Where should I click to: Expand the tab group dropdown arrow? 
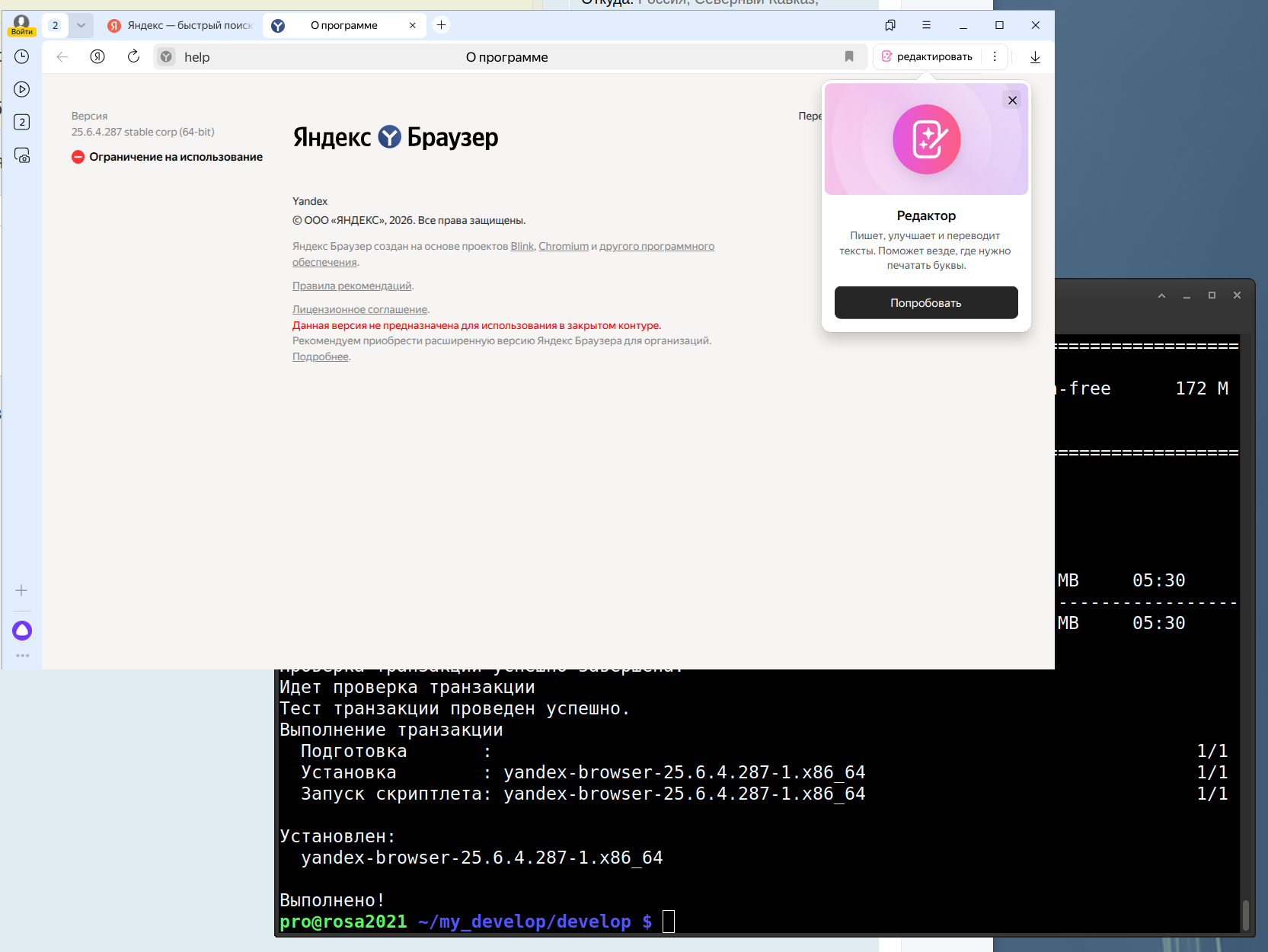[x=81, y=25]
